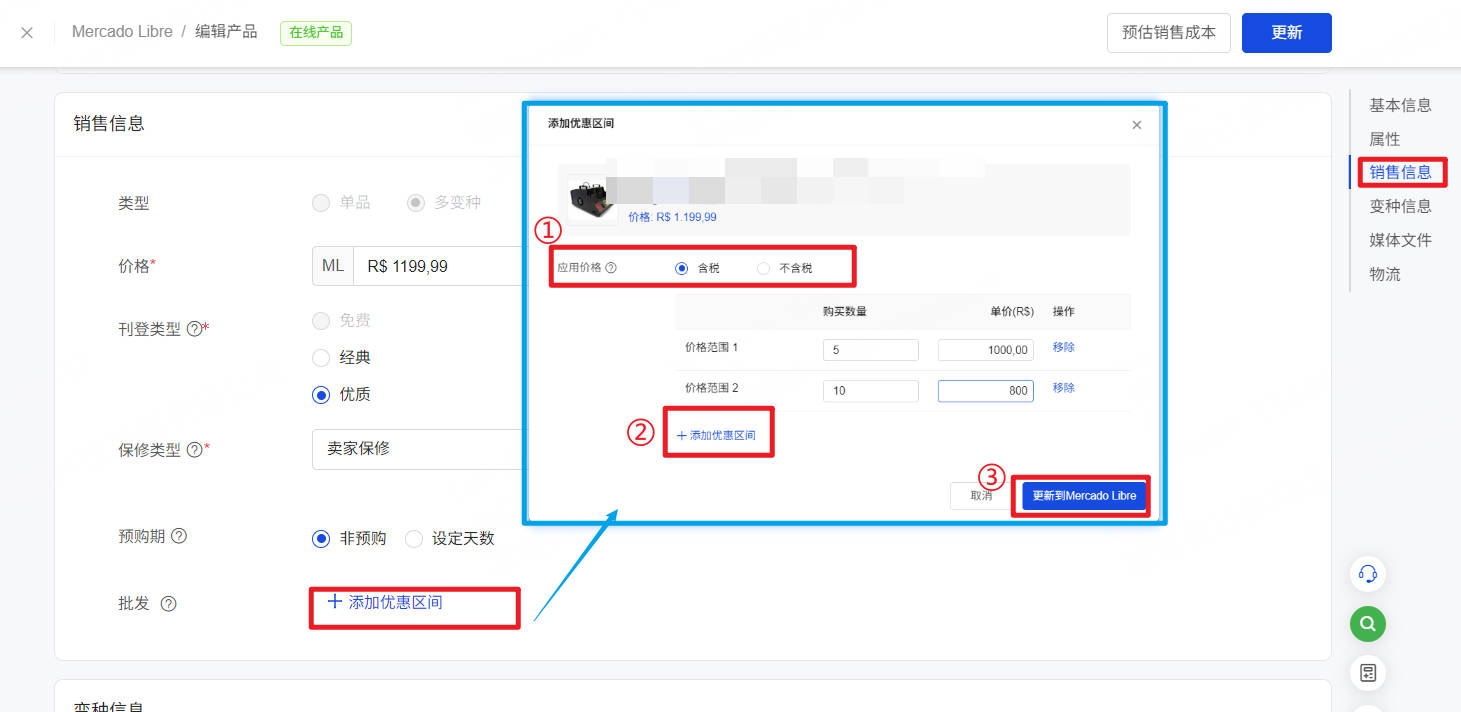
Task: Click 添加优惠区间 link inside the dialog
Action: [x=716, y=436]
